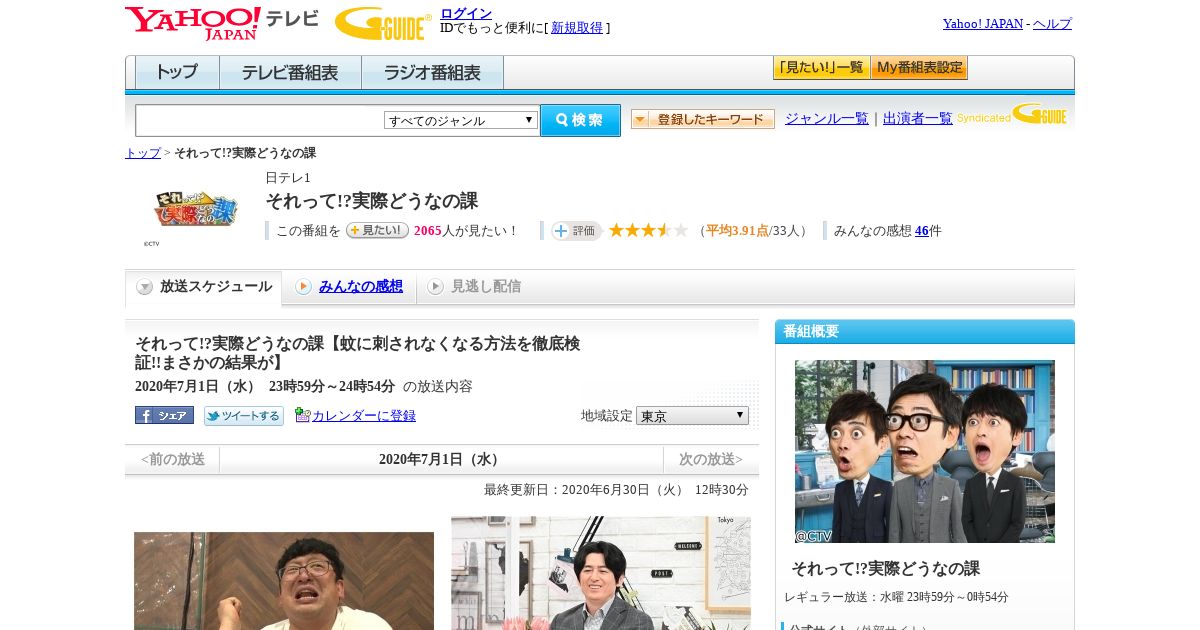This screenshot has height=630, width=1200.
Task: Open My番組表設定 button
Action: pos(919,68)
